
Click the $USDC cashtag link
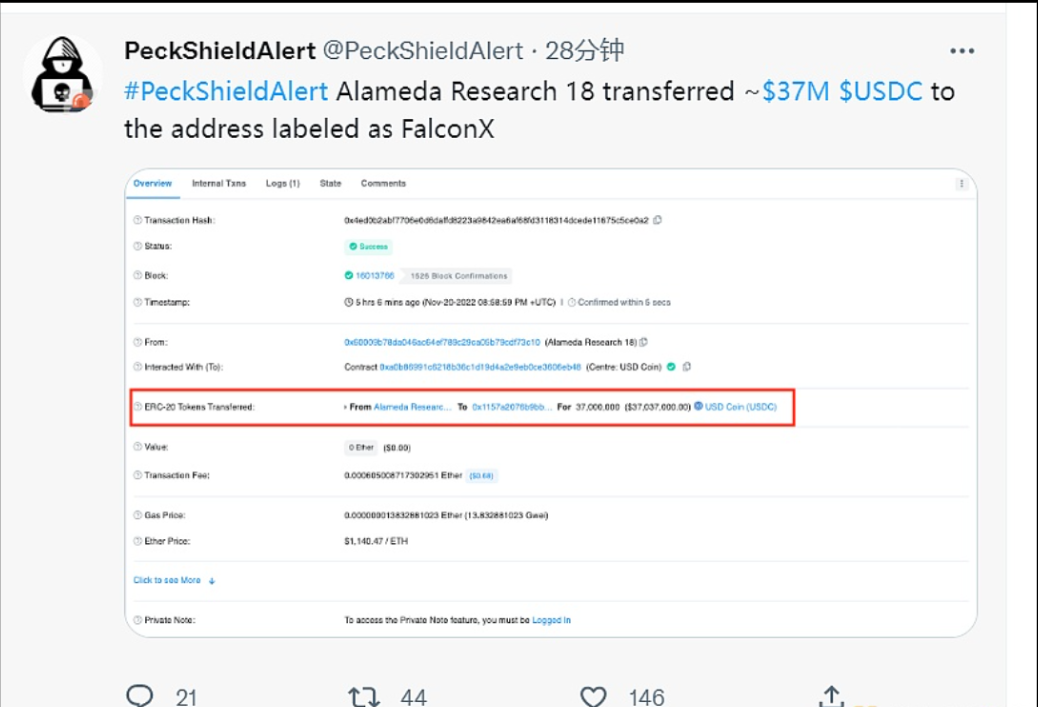(881, 91)
